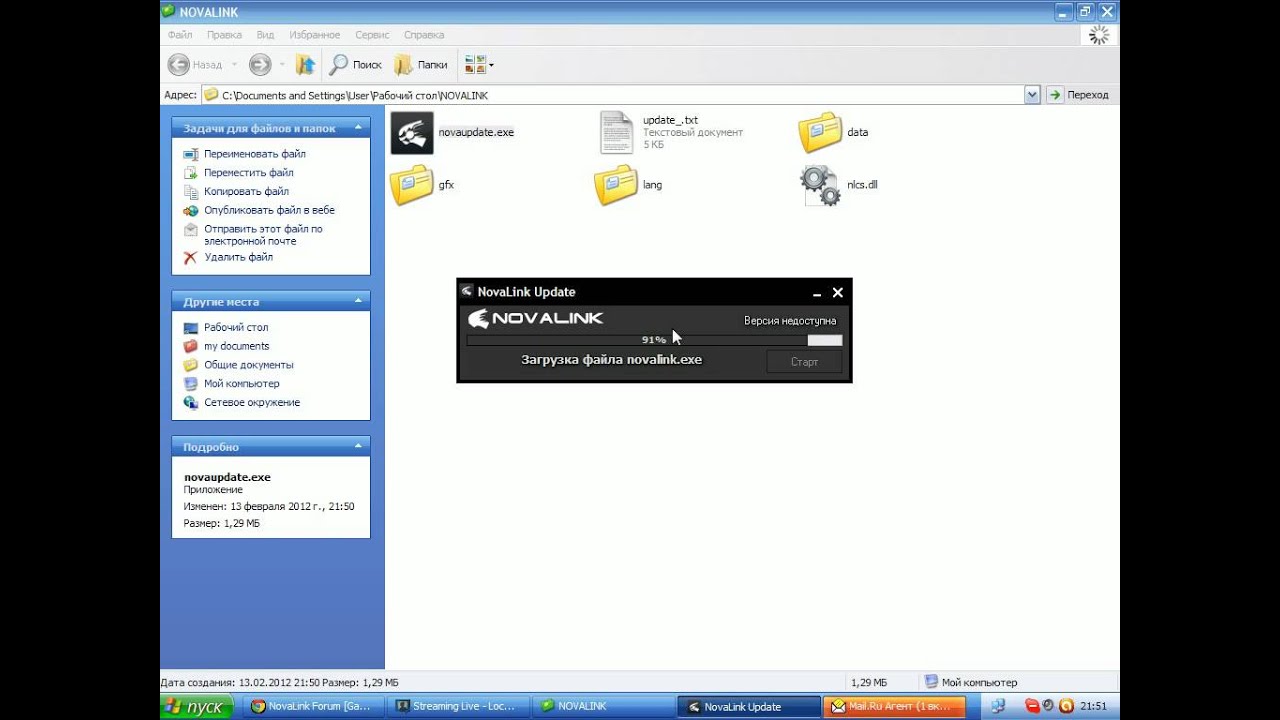This screenshot has width=1280, height=720.
Task: Collapse the Другие места panel
Action: coord(358,301)
